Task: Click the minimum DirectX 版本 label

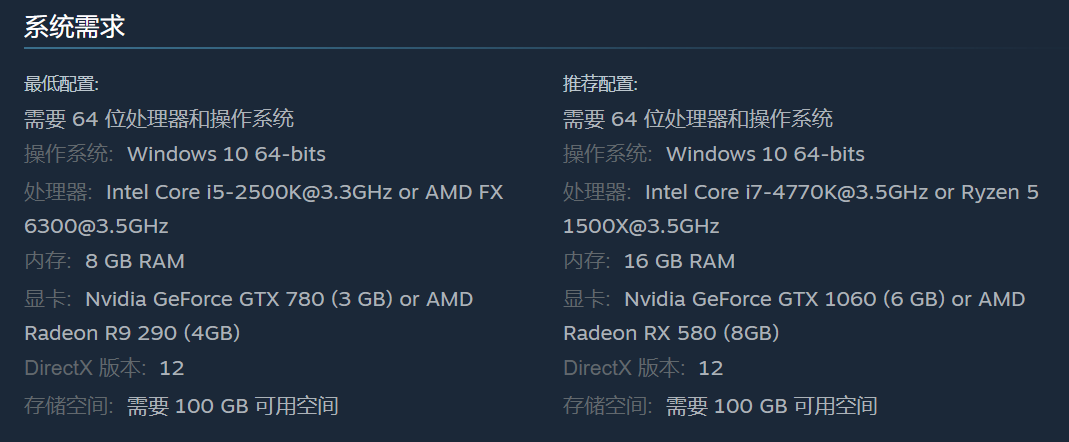Action: pyautogui.click(x=86, y=368)
